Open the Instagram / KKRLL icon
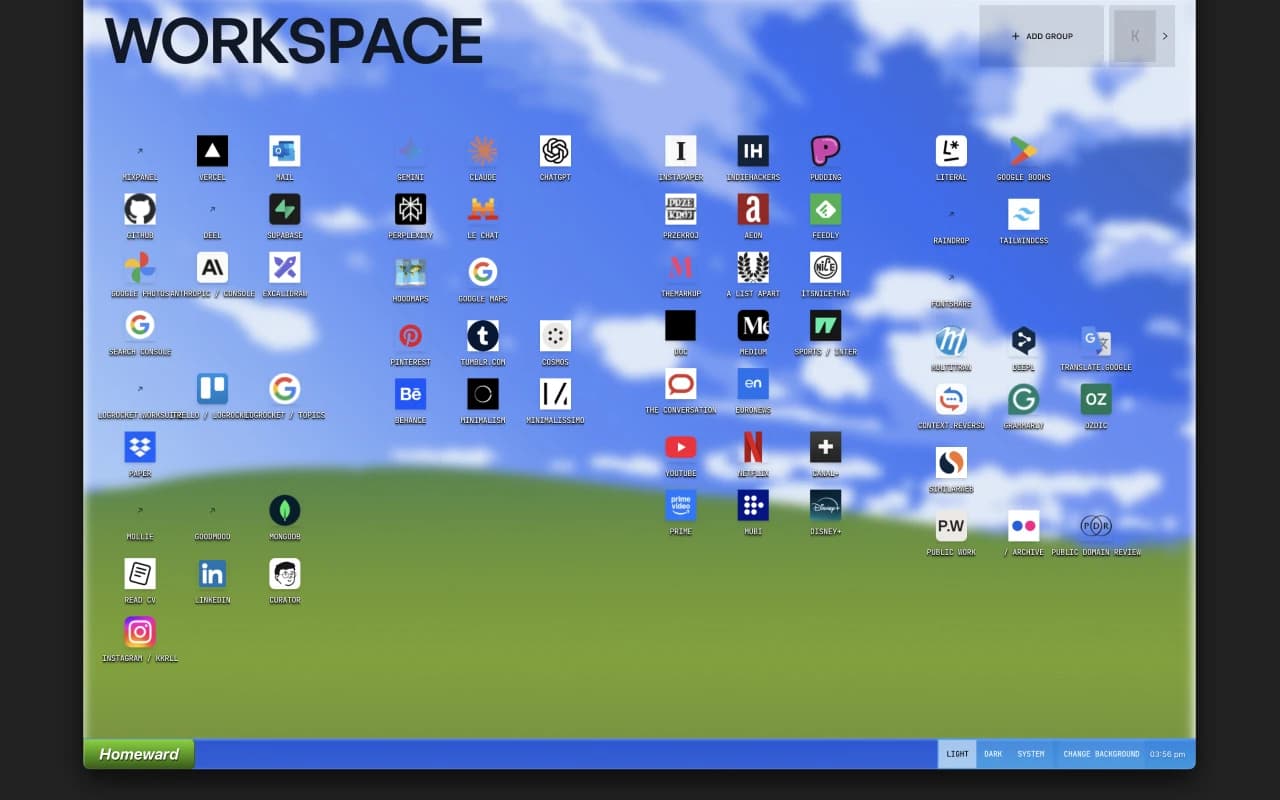Screen dimensions: 1280x800 (140, 632)
